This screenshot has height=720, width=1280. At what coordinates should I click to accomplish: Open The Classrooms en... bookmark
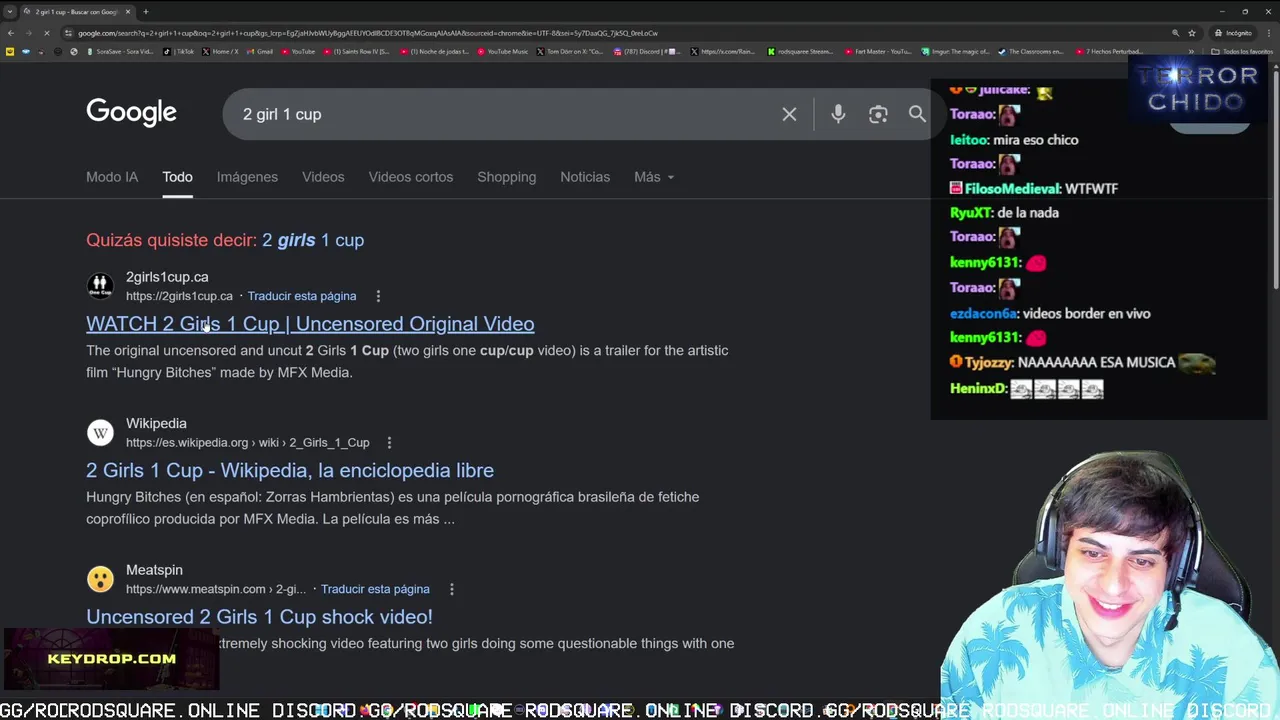coord(1030,52)
